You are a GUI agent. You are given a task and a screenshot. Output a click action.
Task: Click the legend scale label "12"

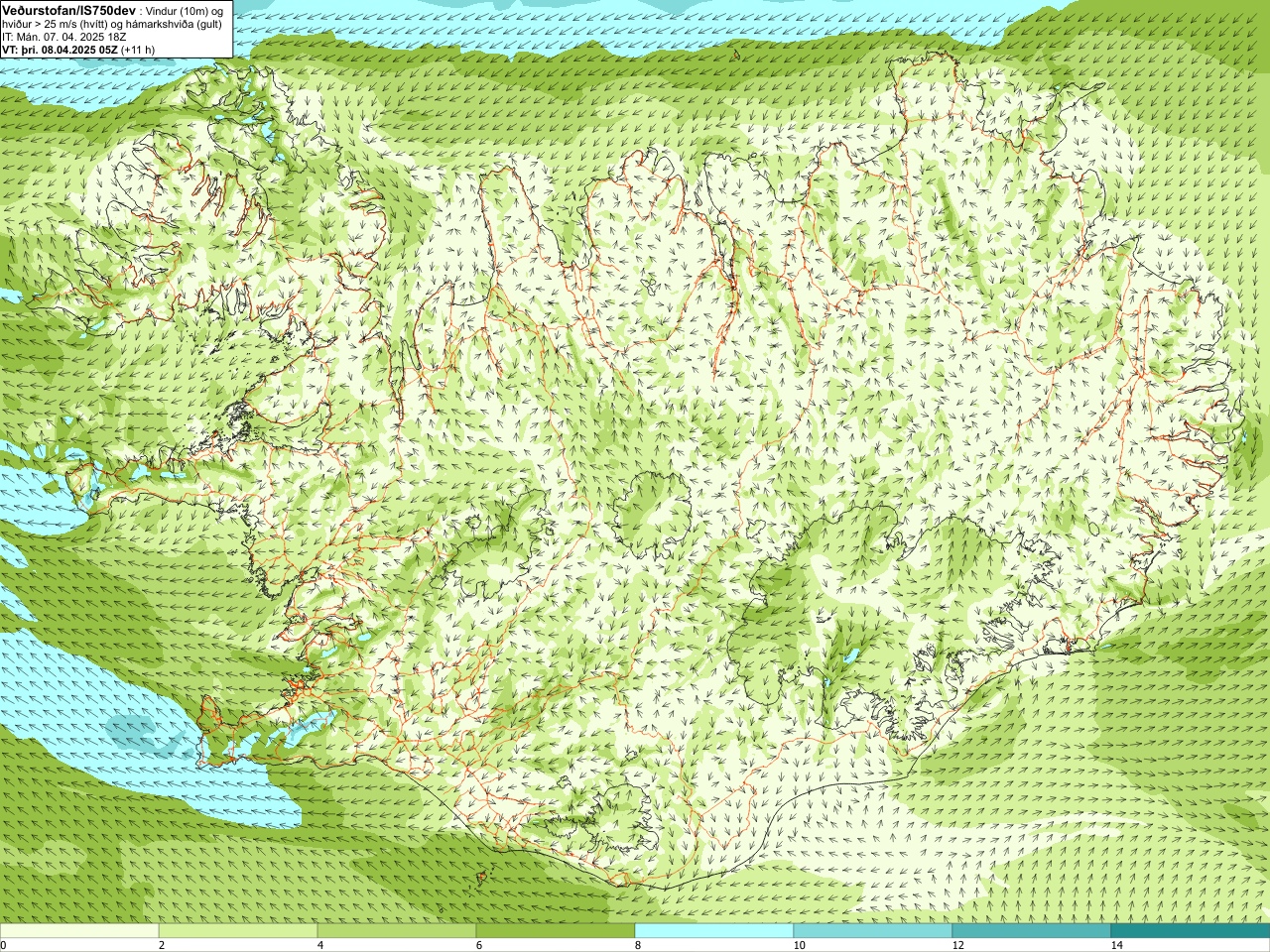(957, 945)
